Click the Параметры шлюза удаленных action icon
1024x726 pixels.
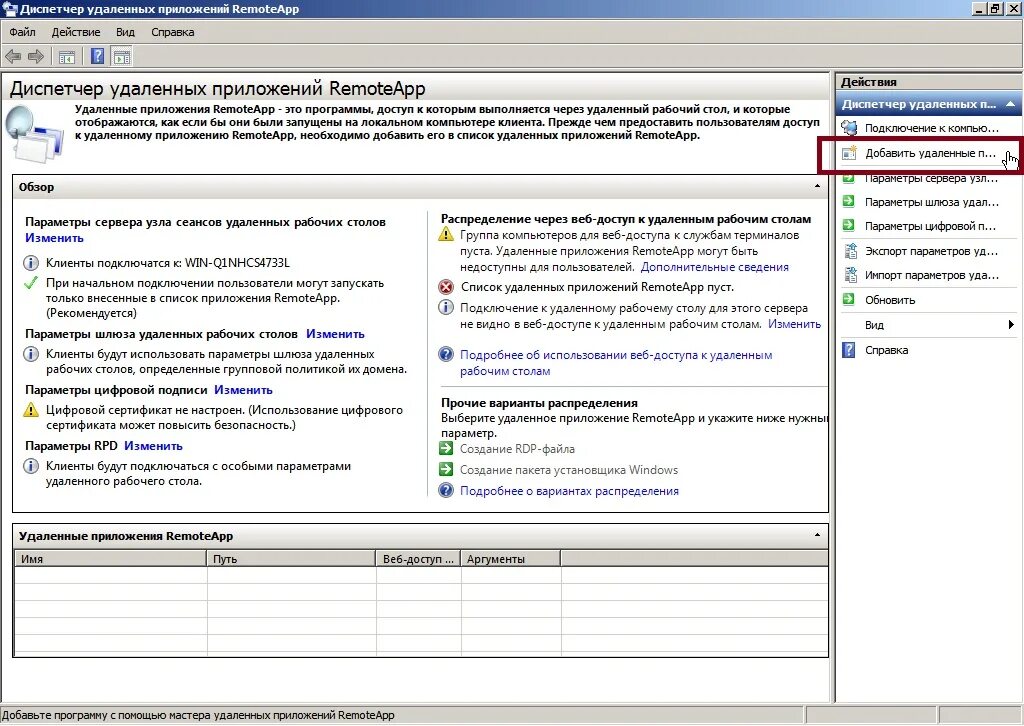click(x=849, y=202)
